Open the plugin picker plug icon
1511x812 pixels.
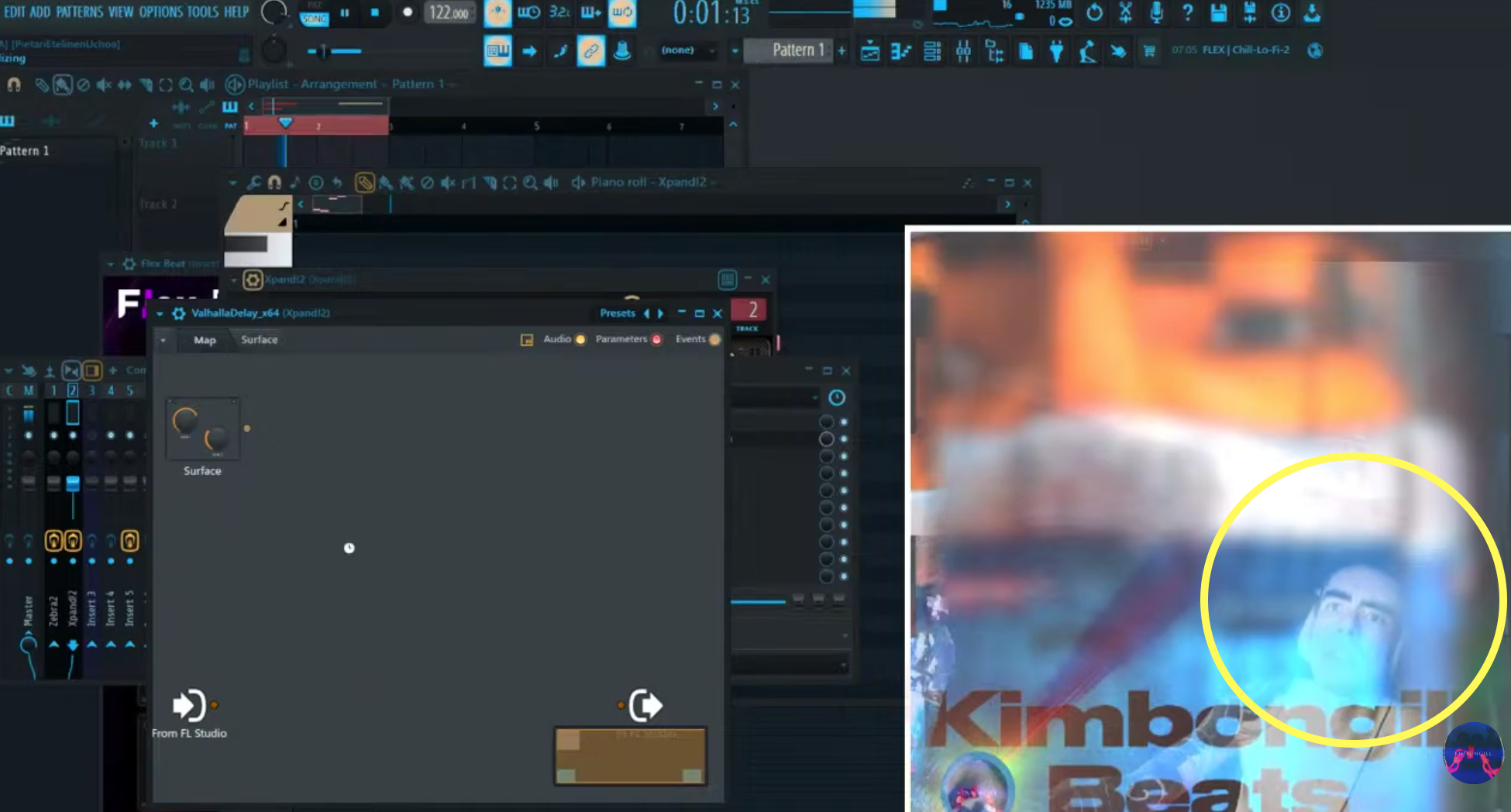pyautogui.click(x=1056, y=52)
